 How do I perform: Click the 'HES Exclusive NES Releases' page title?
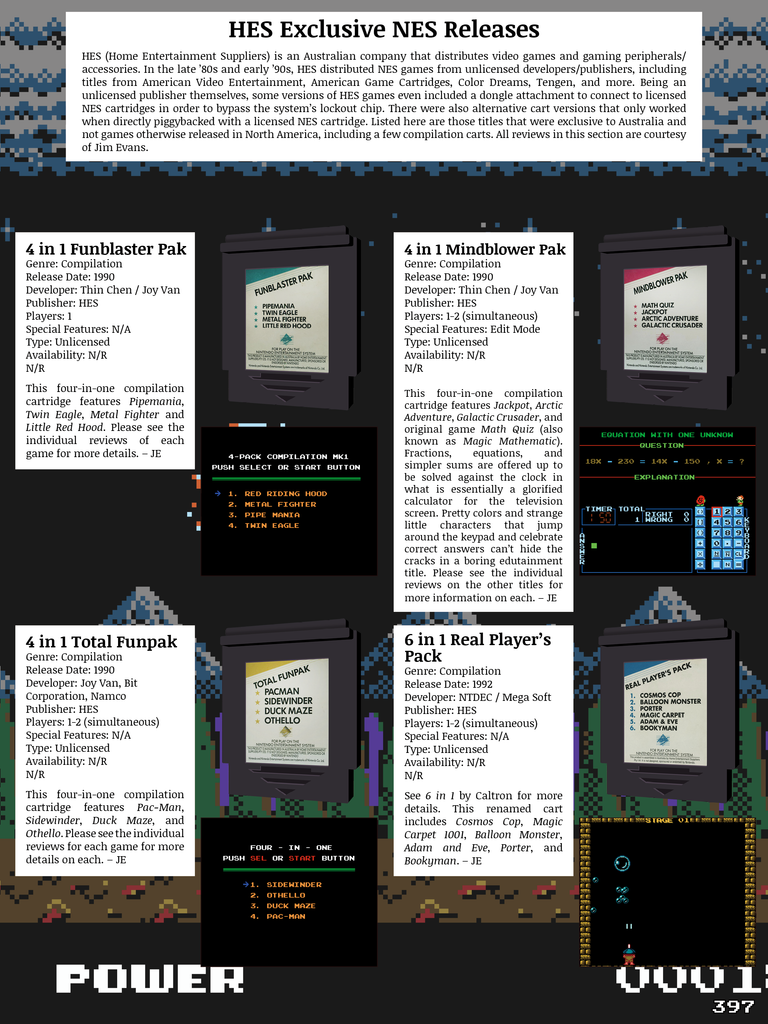(384, 29)
